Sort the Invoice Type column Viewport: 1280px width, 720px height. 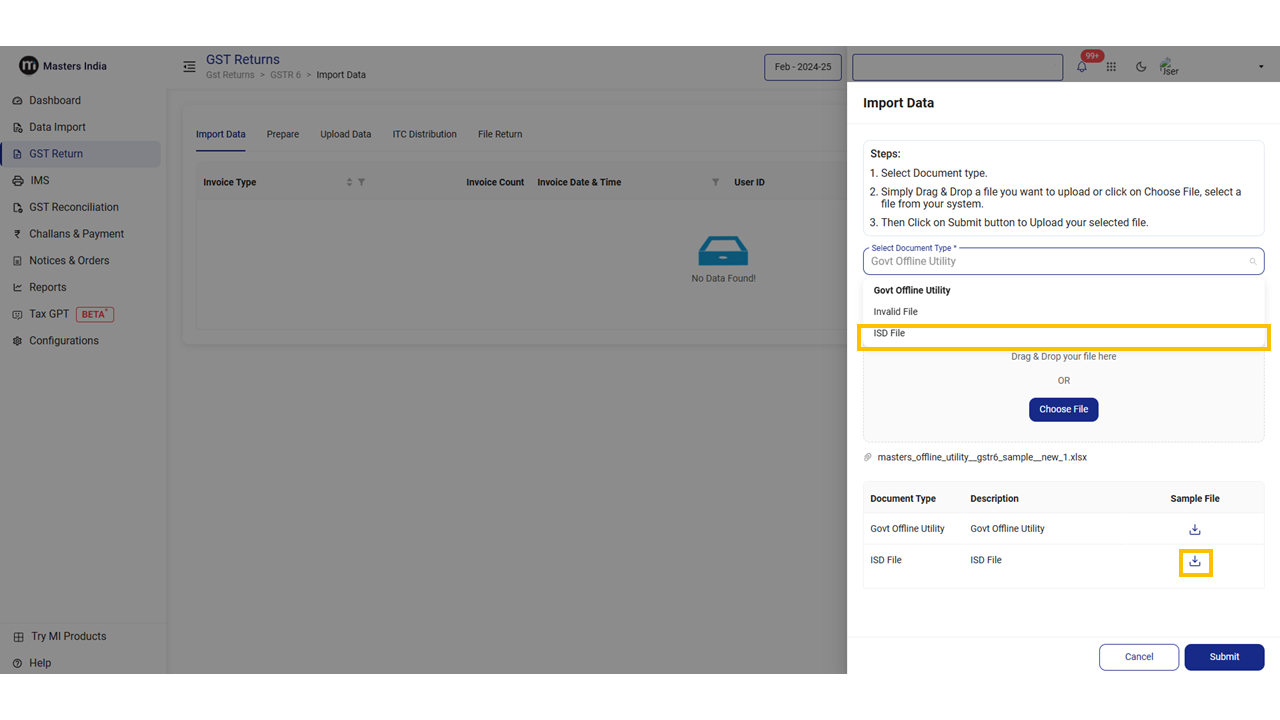[x=349, y=182]
